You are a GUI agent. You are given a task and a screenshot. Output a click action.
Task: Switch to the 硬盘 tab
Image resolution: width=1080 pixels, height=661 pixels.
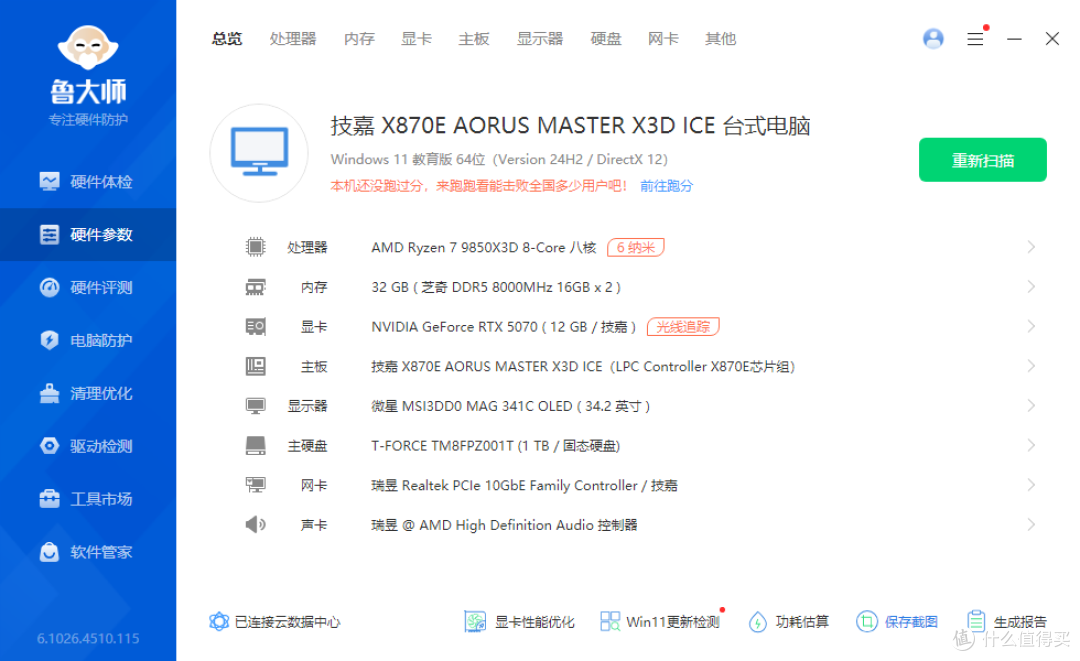coord(606,39)
